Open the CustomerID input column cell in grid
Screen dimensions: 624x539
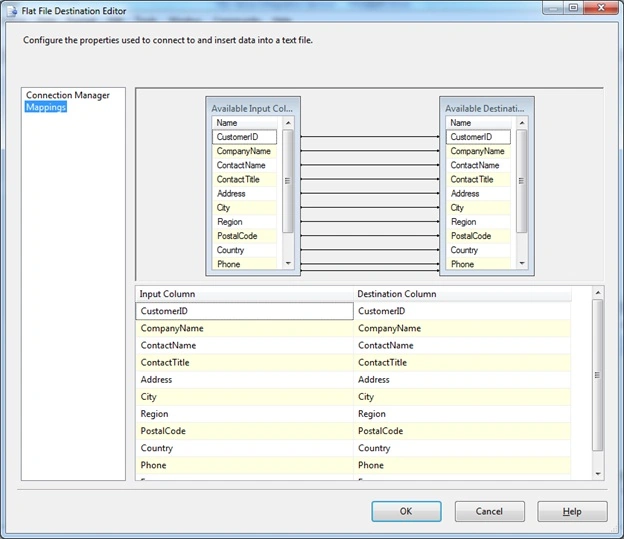[244, 311]
